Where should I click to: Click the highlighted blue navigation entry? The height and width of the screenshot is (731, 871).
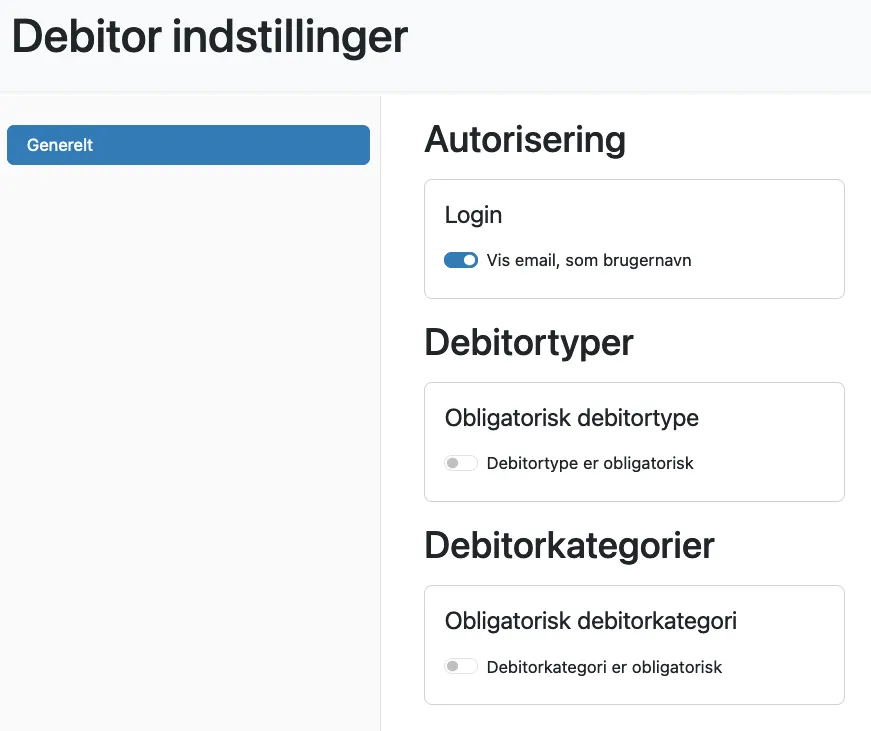click(x=188, y=145)
